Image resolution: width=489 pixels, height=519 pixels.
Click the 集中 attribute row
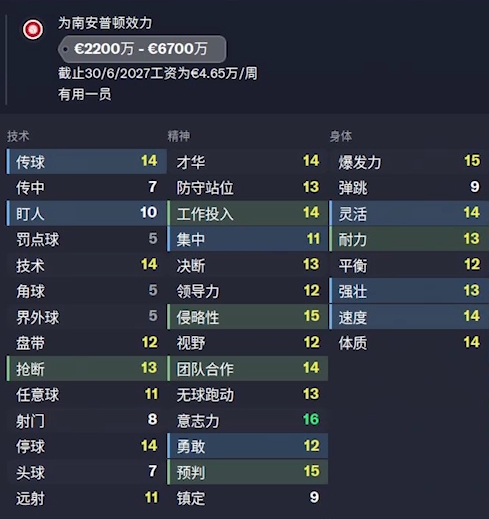(248, 239)
